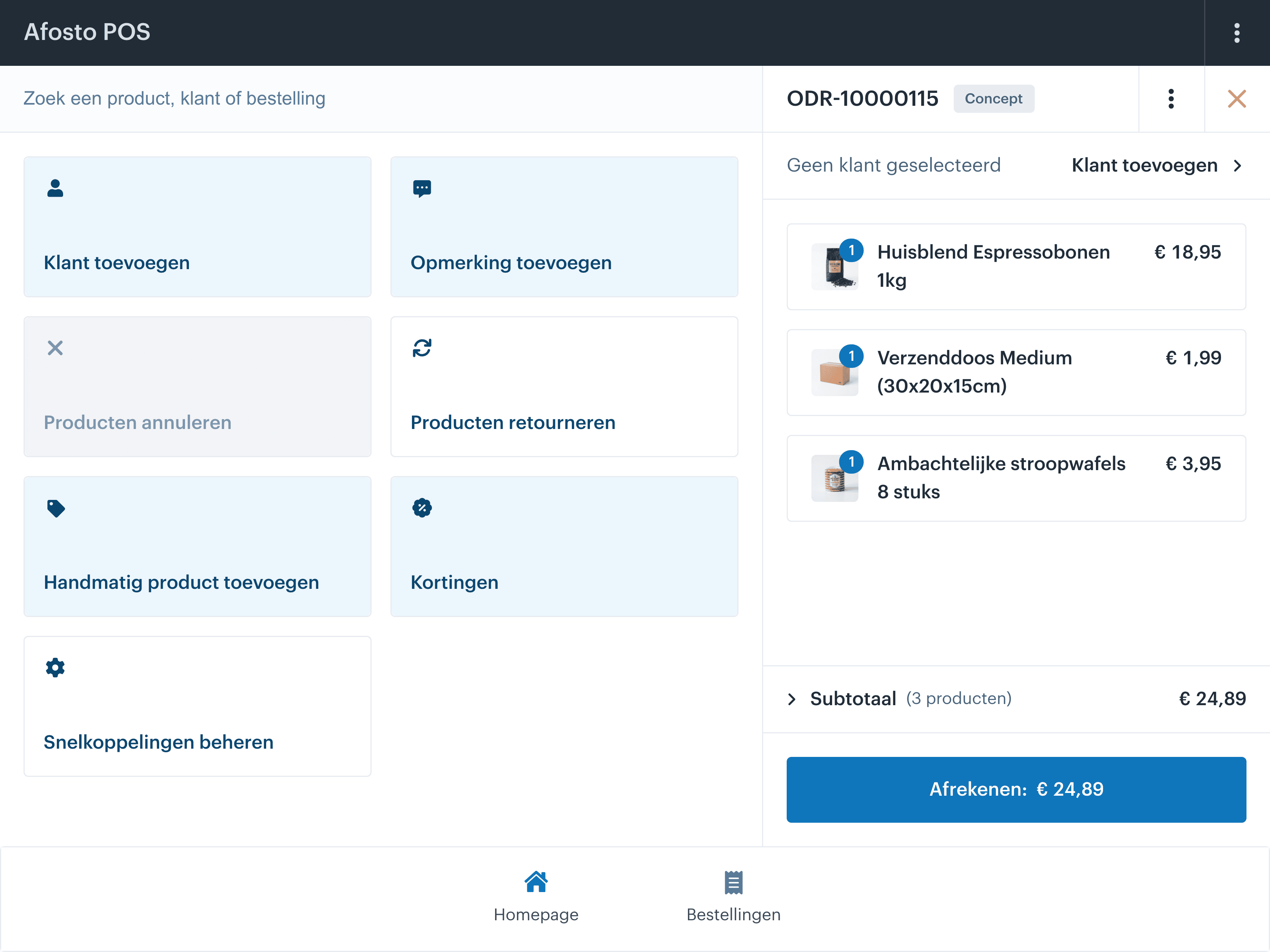The image size is (1270, 952).
Task: Close order ODR-10000115 with orange X
Action: [x=1237, y=99]
